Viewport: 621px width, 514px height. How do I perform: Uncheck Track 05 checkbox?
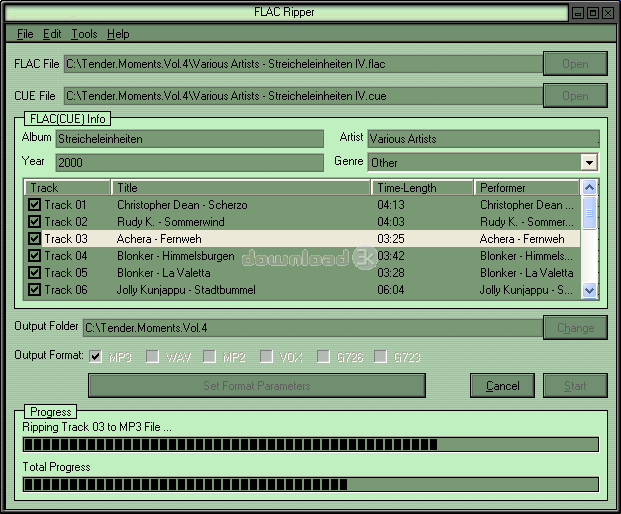coord(34,273)
